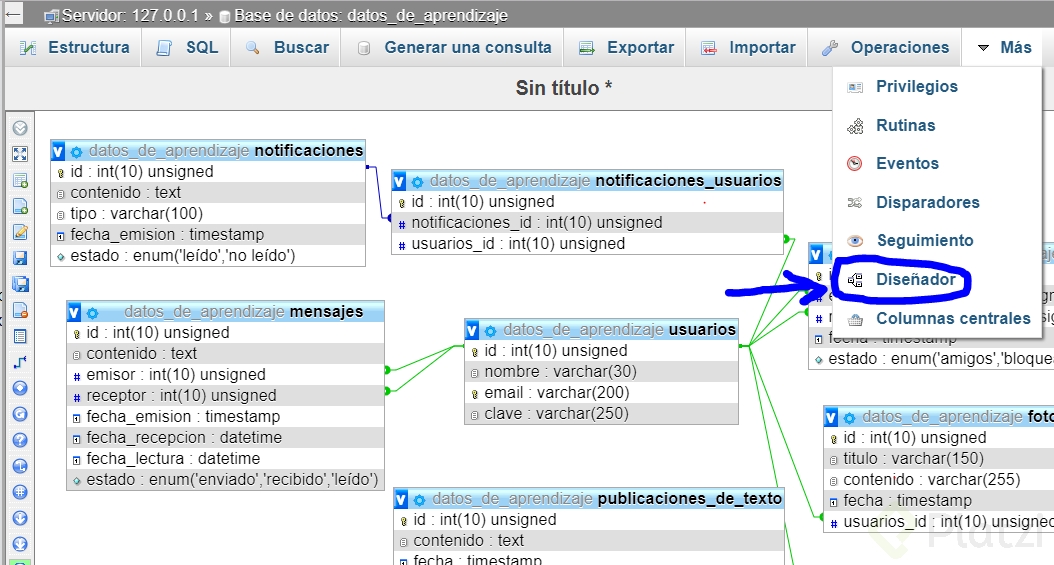
Task: Click the create table icon
Action: tap(20, 336)
